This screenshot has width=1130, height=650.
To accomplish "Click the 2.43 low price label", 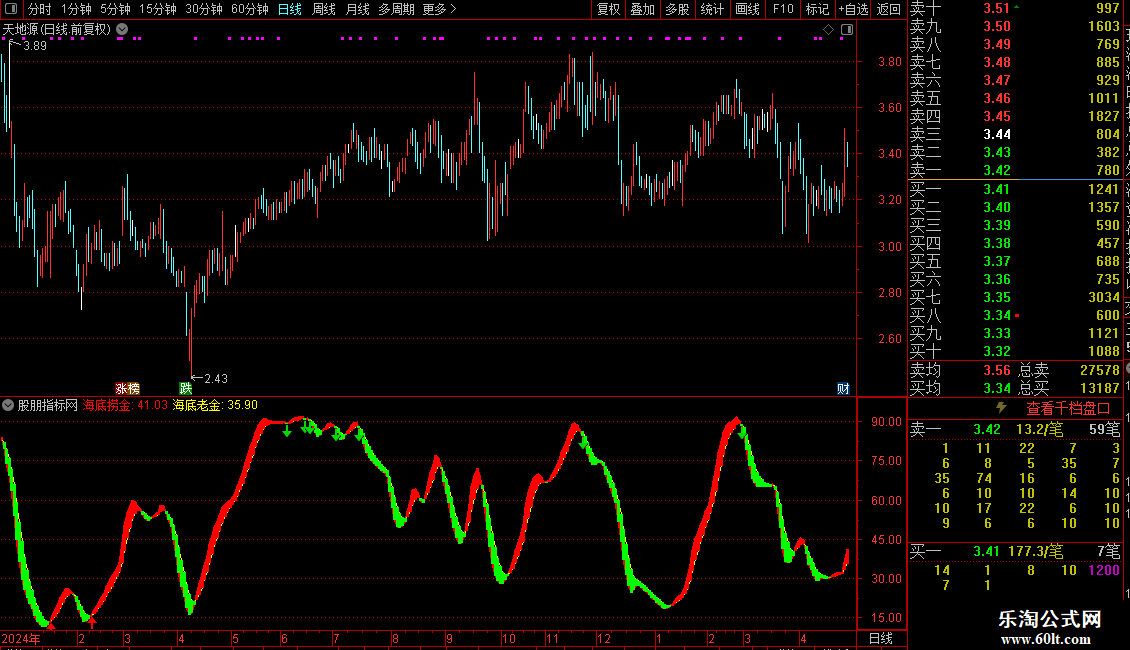I will 215,378.
